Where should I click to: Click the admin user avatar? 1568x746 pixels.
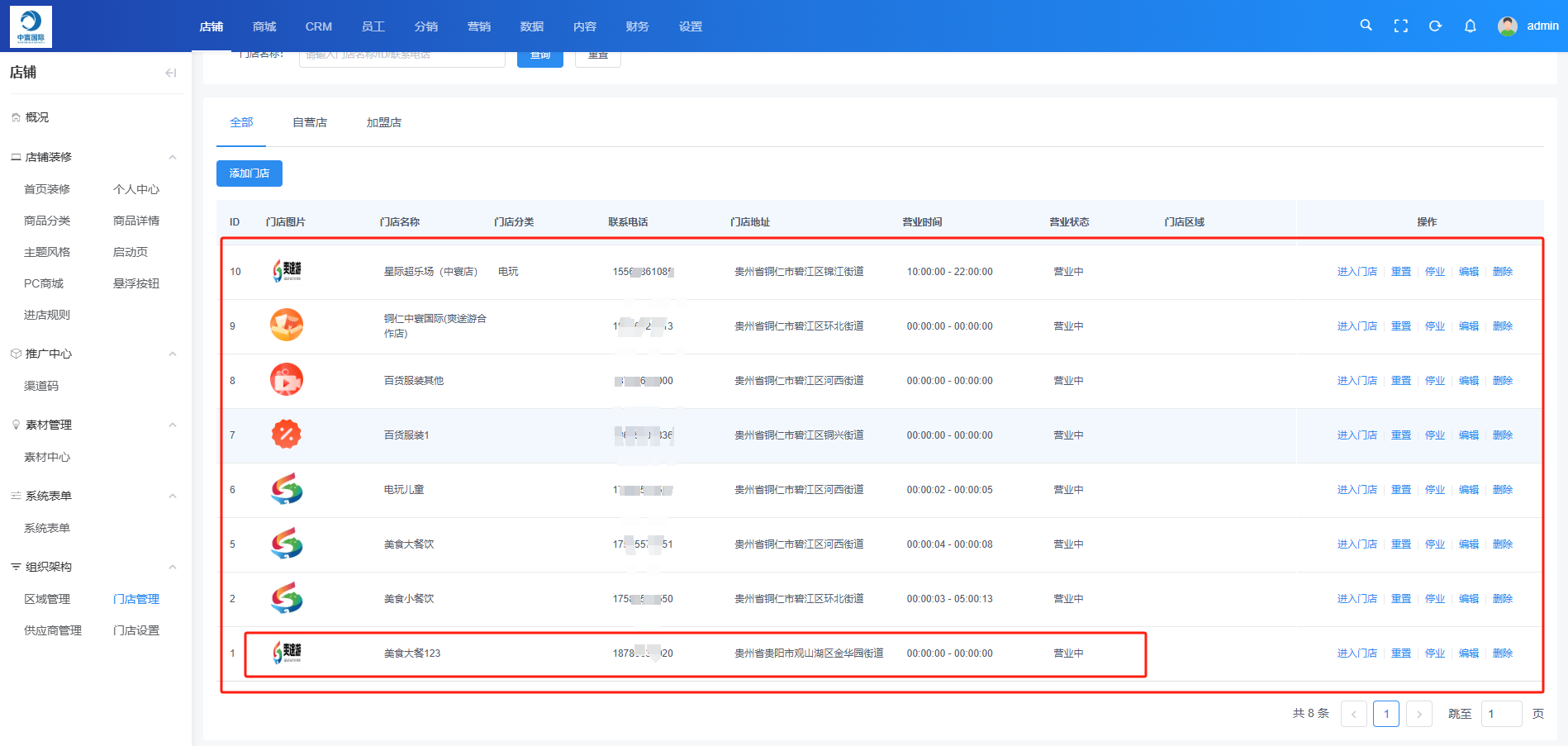coord(1508,26)
